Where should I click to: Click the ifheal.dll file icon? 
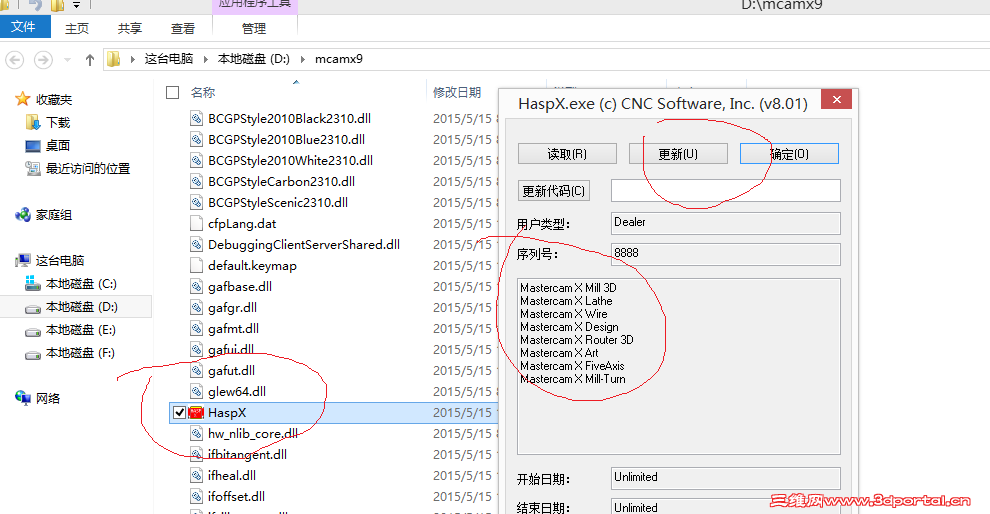pos(196,475)
